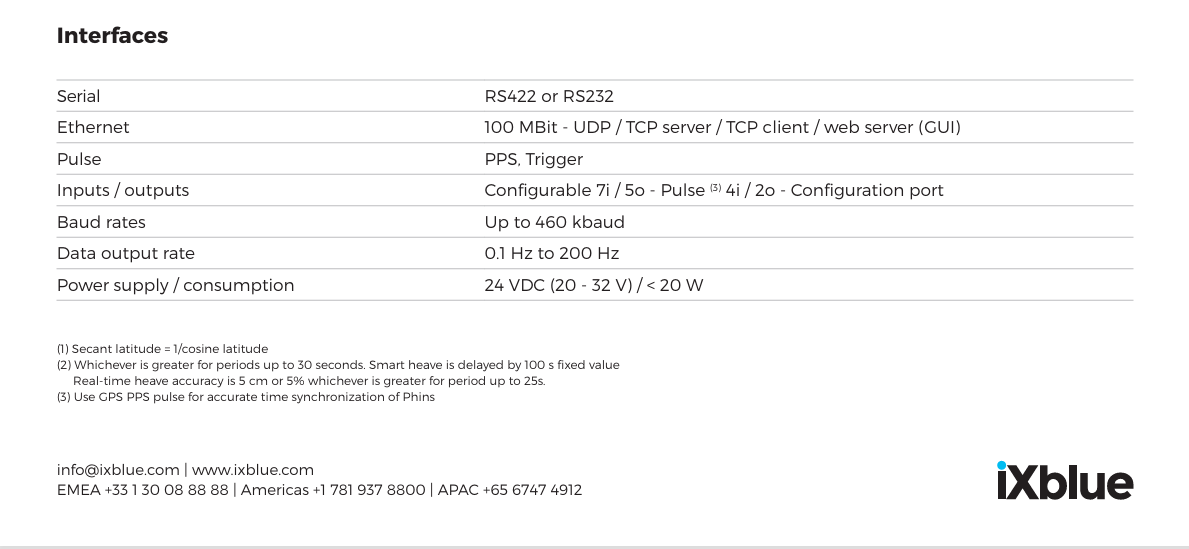Click footnote (3) GPS PPS pulse text
The width and height of the screenshot is (1189, 549).
coord(246,397)
